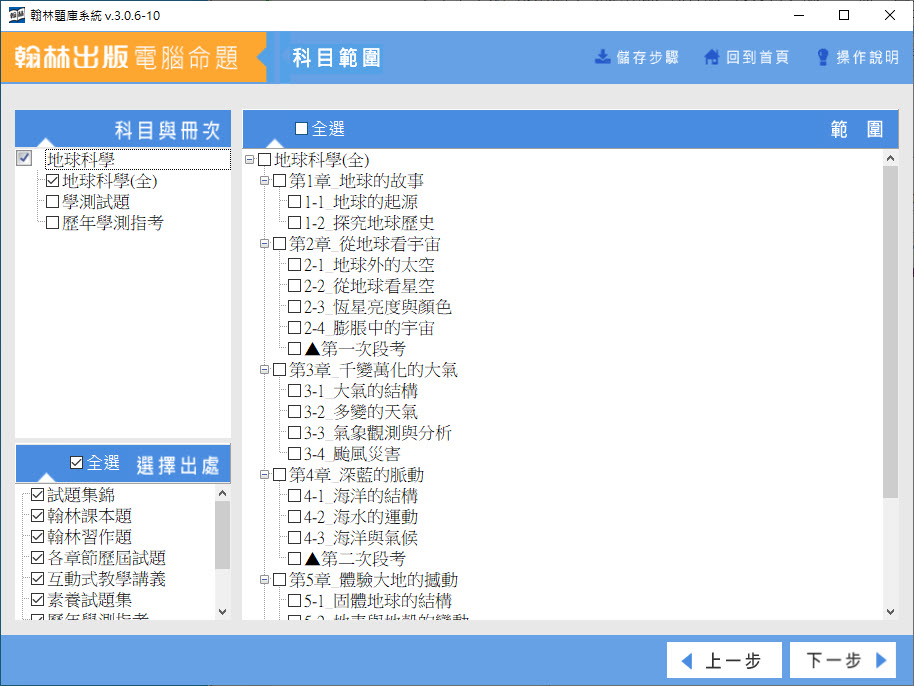The image size is (914, 686).
Task: Go back with 上一步 button
Action: (x=721, y=660)
